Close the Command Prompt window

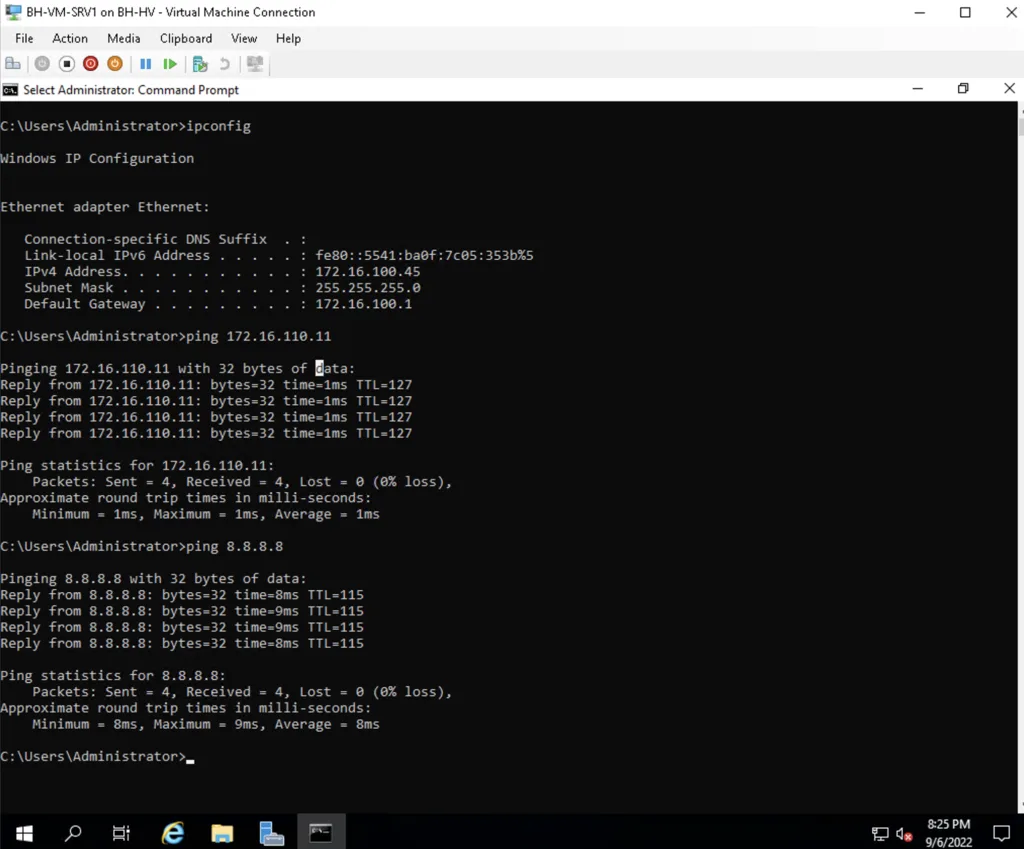pos(1009,89)
